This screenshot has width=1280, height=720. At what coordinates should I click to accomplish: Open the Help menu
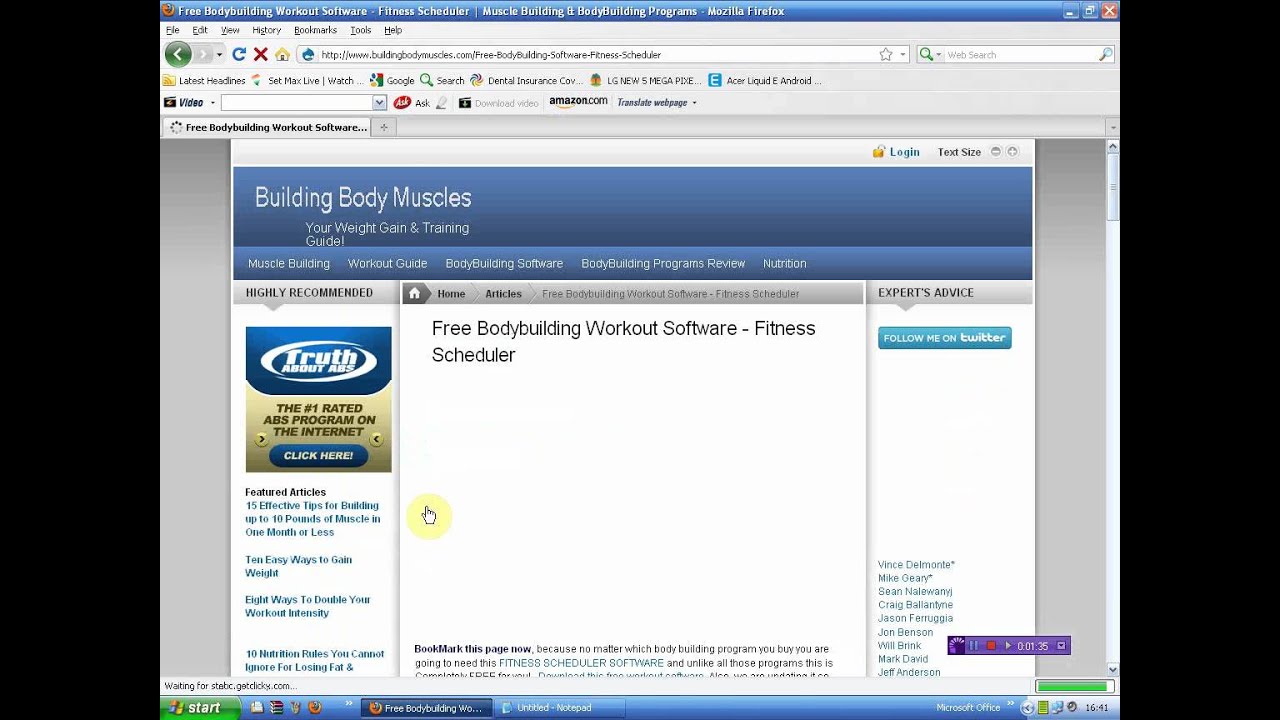[x=393, y=30]
